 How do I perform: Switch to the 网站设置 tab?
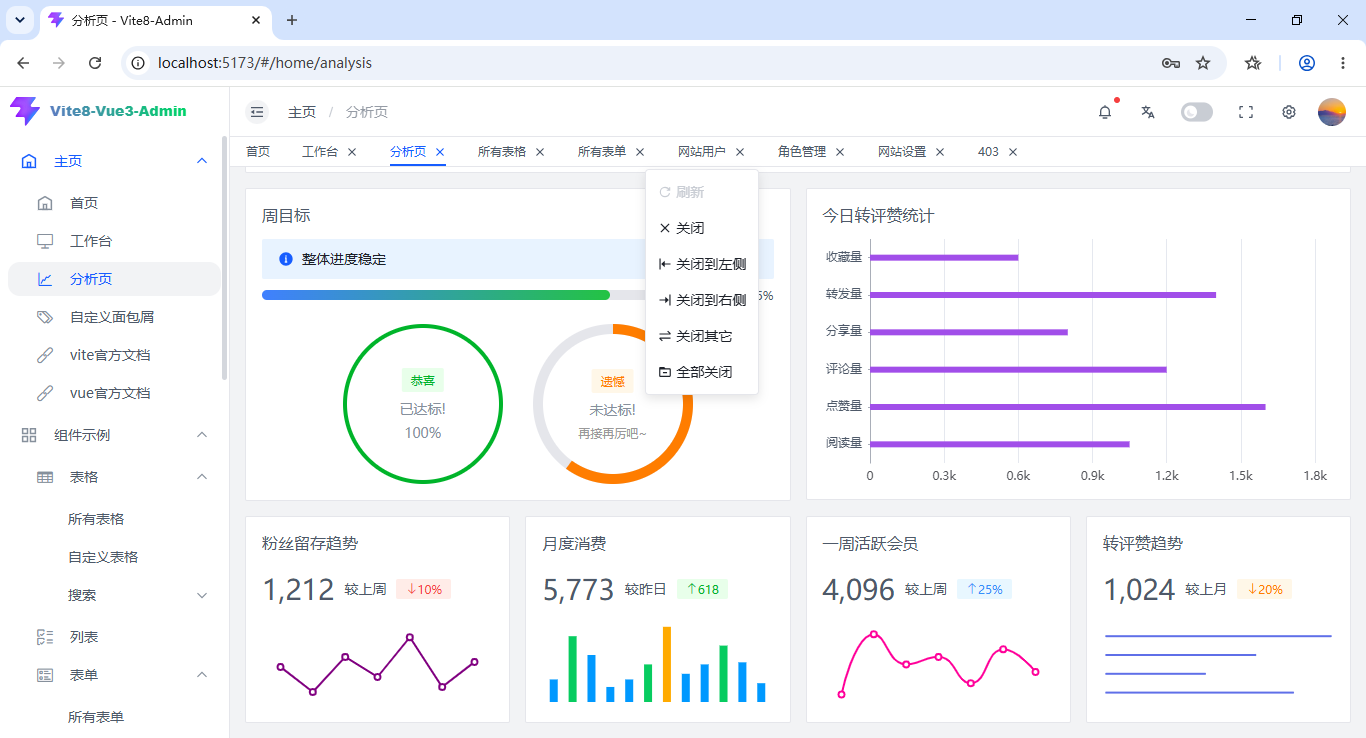coord(902,152)
